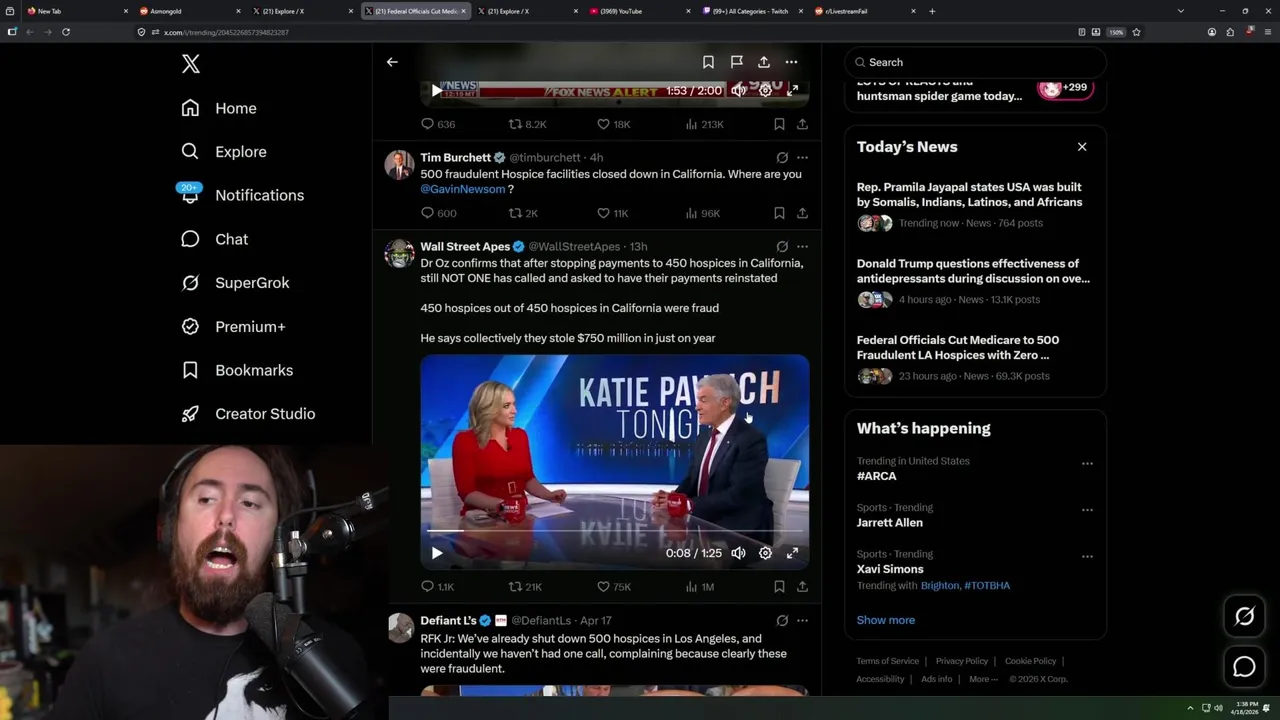Reply to Tim Burchett's post
The width and height of the screenshot is (1280, 720).
pos(438,213)
